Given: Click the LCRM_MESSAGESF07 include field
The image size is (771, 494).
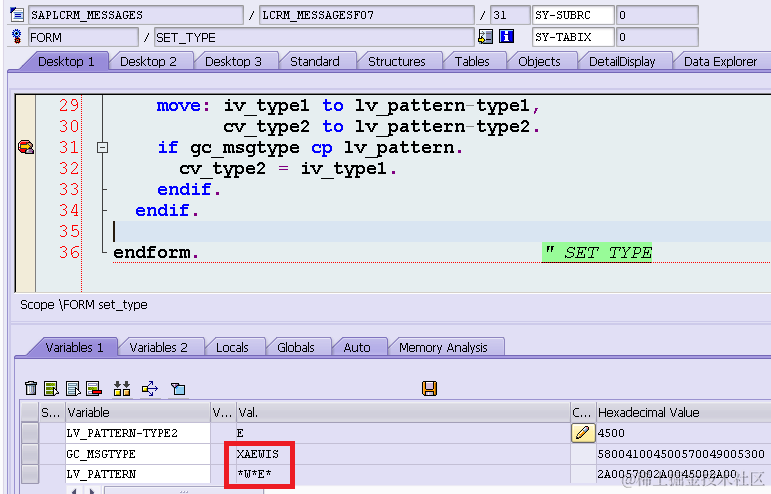Looking at the screenshot, I should [x=366, y=15].
